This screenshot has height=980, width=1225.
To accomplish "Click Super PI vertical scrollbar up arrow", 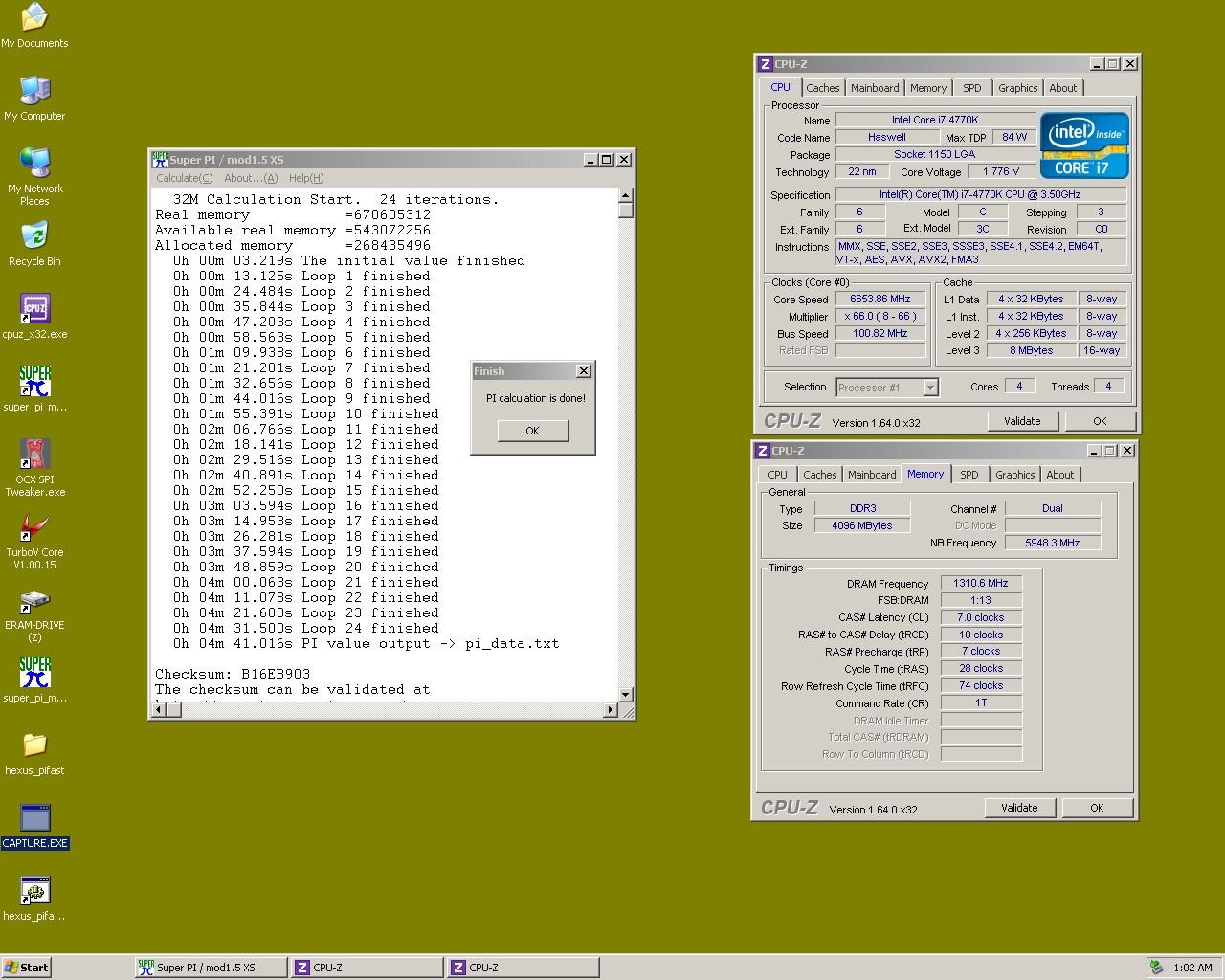I will [x=626, y=196].
